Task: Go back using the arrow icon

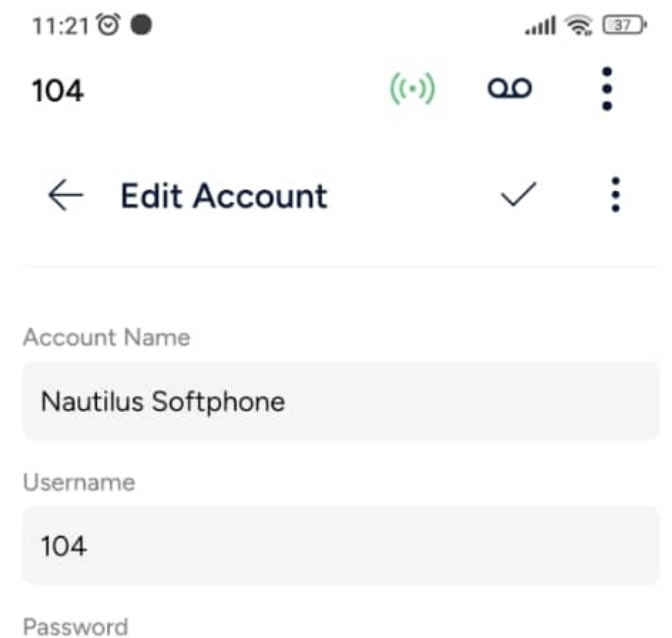Action: [x=65, y=195]
